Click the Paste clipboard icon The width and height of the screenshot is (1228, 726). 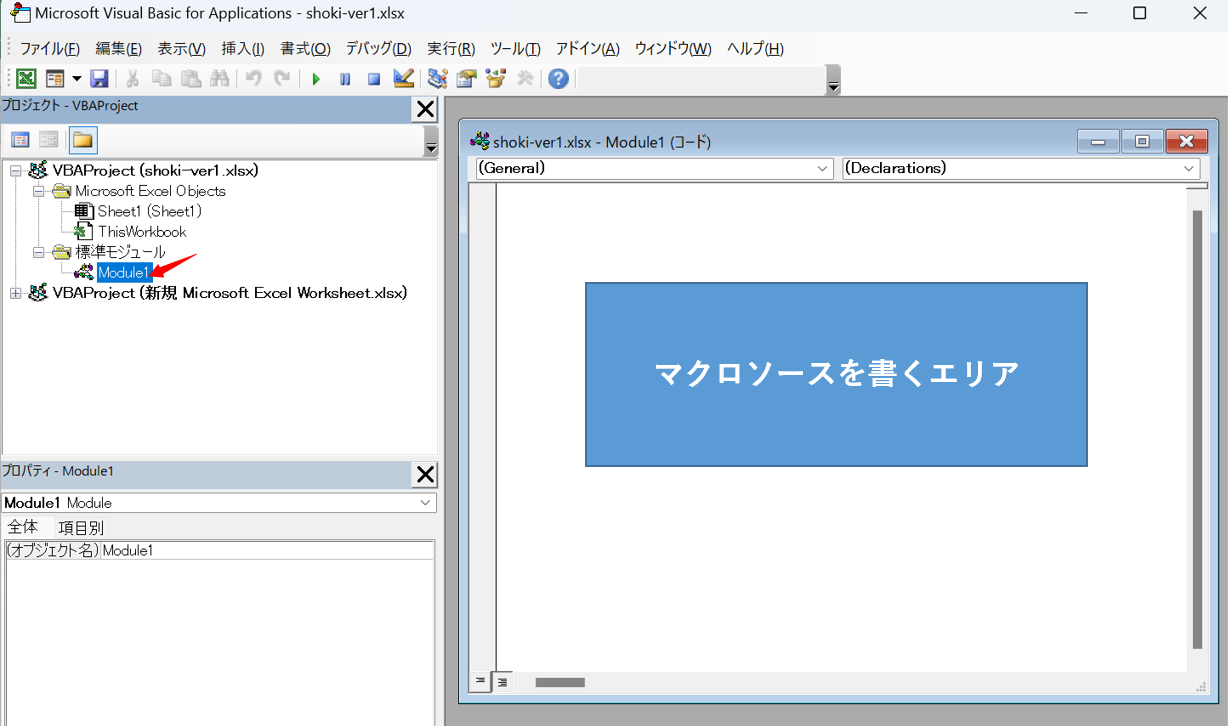pyautogui.click(x=191, y=79)
